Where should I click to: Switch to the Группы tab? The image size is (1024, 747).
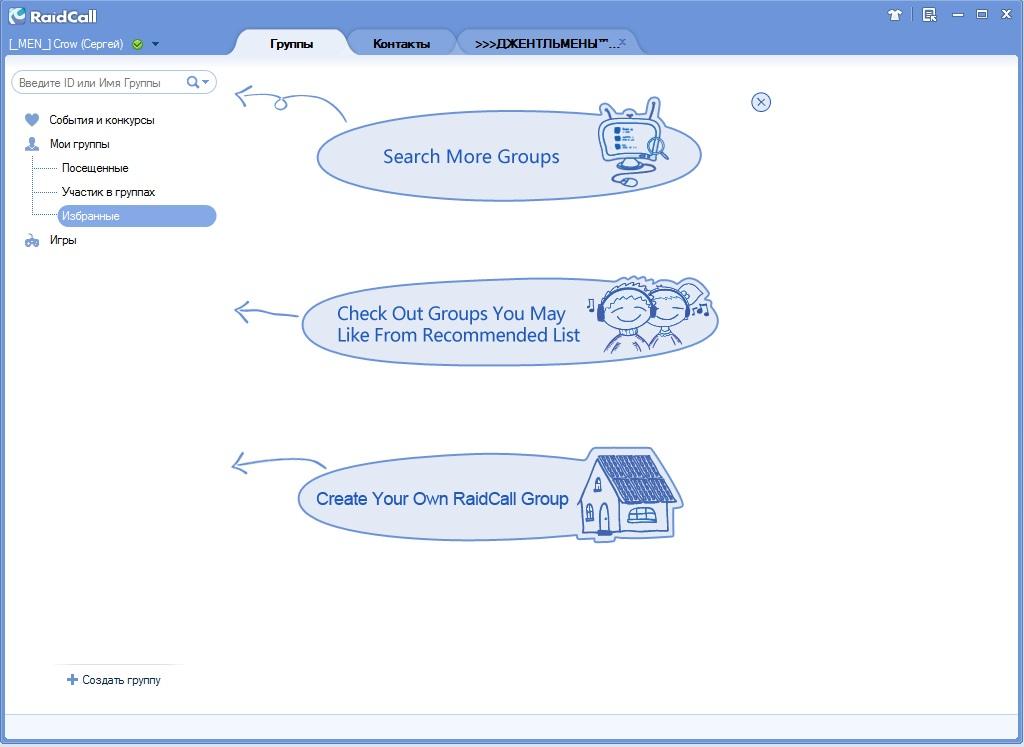291,44
